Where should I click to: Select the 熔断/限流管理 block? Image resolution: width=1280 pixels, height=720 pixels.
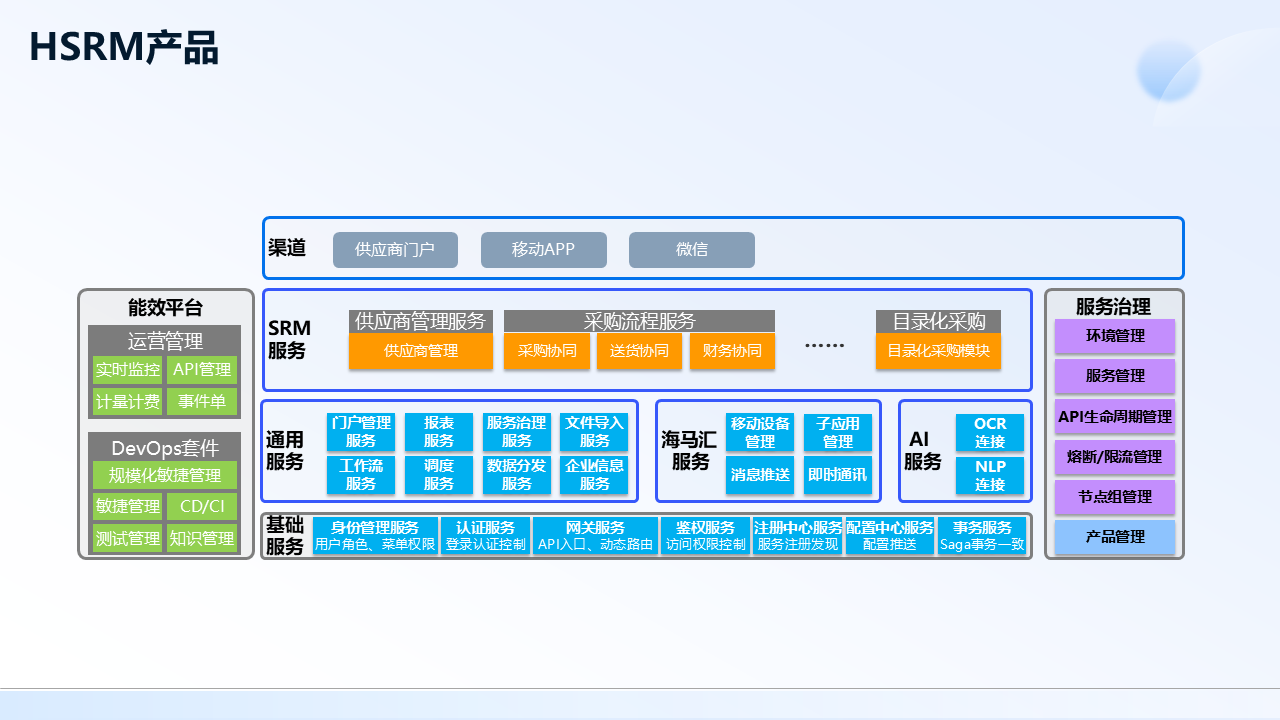(1115, 457)
